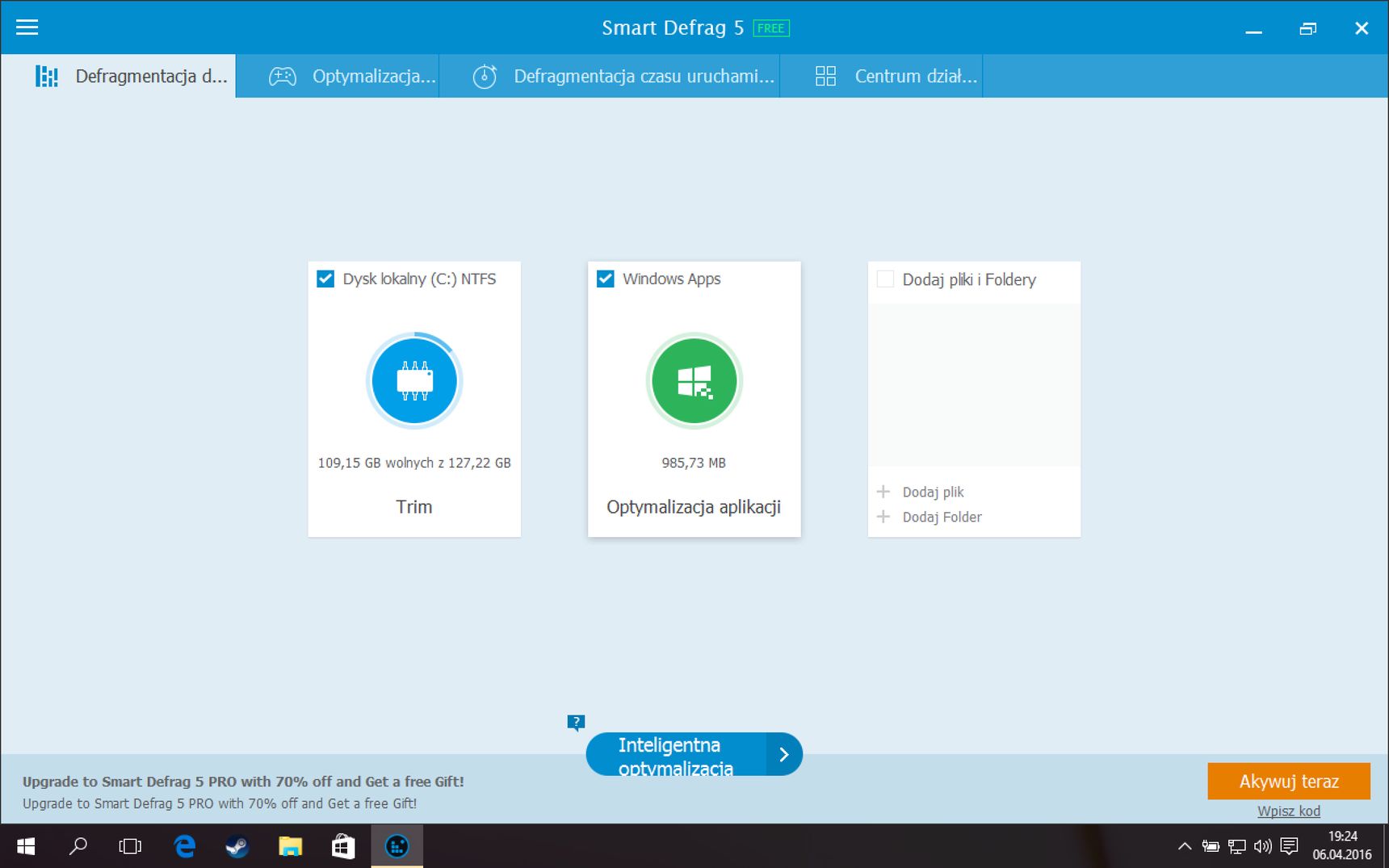Open the Trim action dropdown
1389x868 pixels.
point(414,507)
